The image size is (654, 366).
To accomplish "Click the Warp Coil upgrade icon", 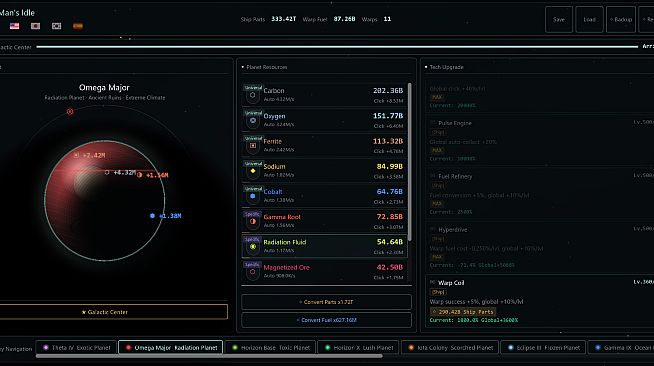I will click(x=433, y=282).
